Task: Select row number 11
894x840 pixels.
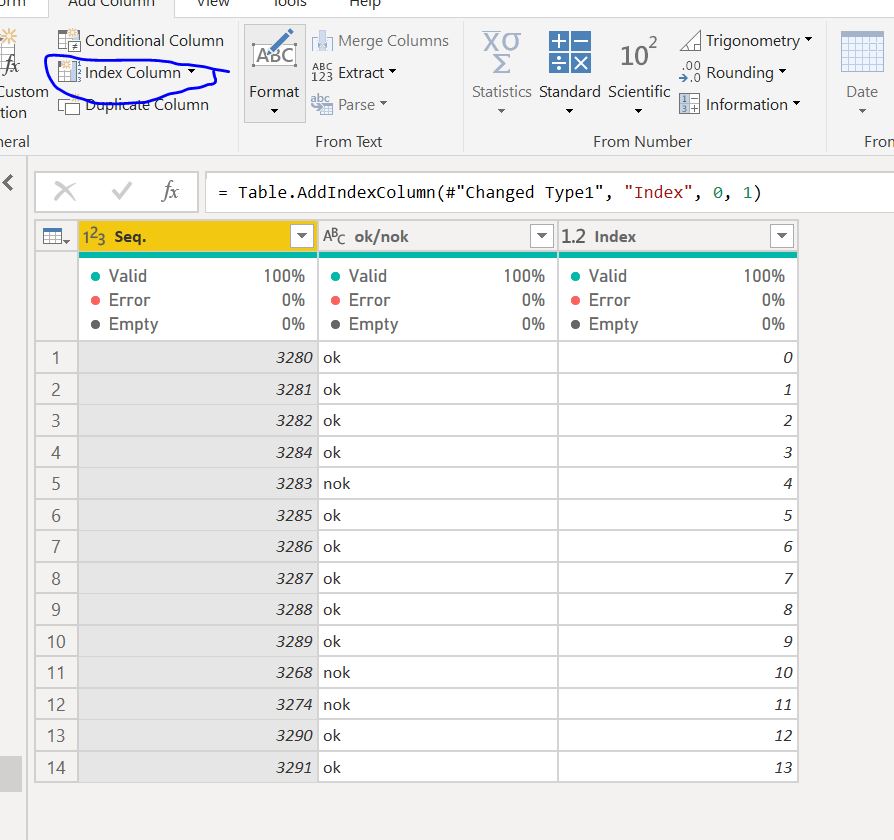Action: (x=56, y=673)
